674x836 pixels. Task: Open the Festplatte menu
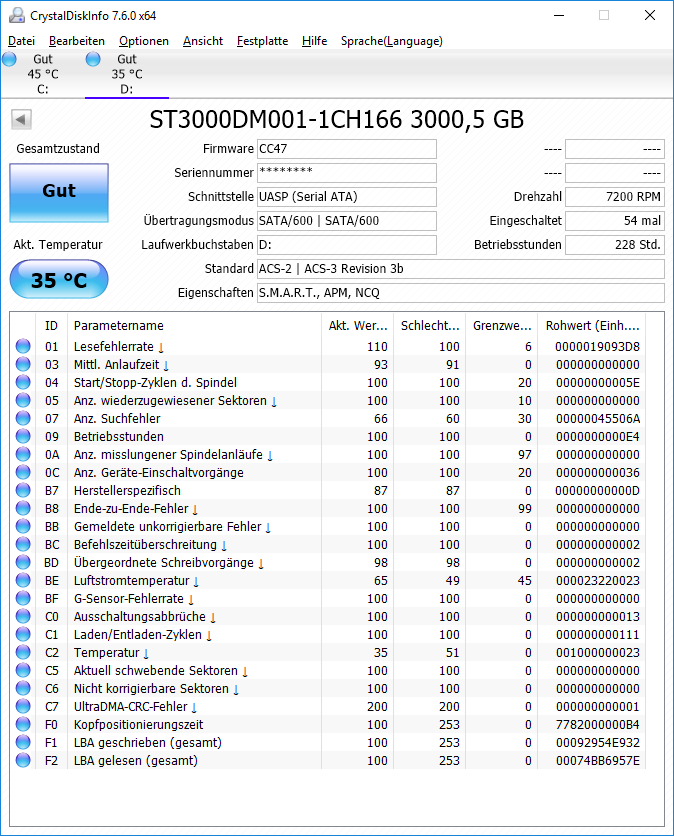[x=262, y=41]
